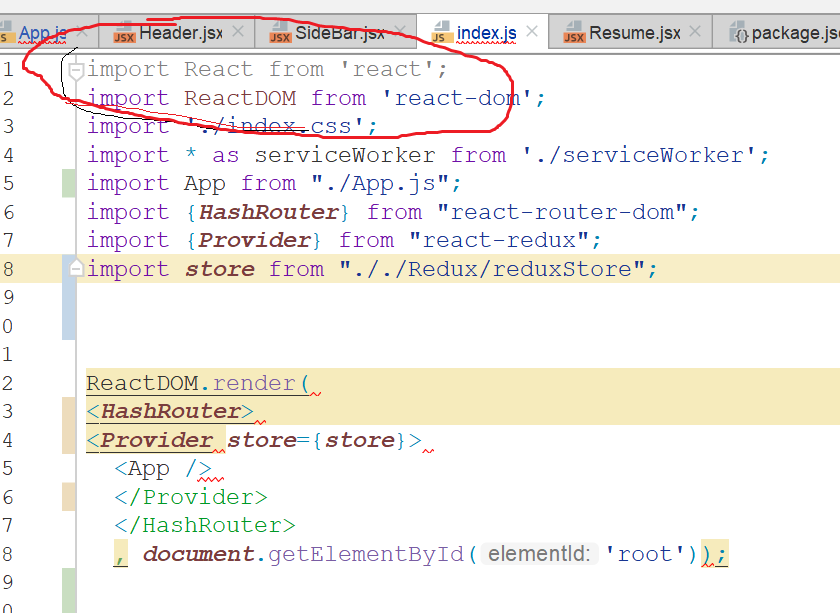
Task: Click "react-redux" string
Action: pos(499,241)
